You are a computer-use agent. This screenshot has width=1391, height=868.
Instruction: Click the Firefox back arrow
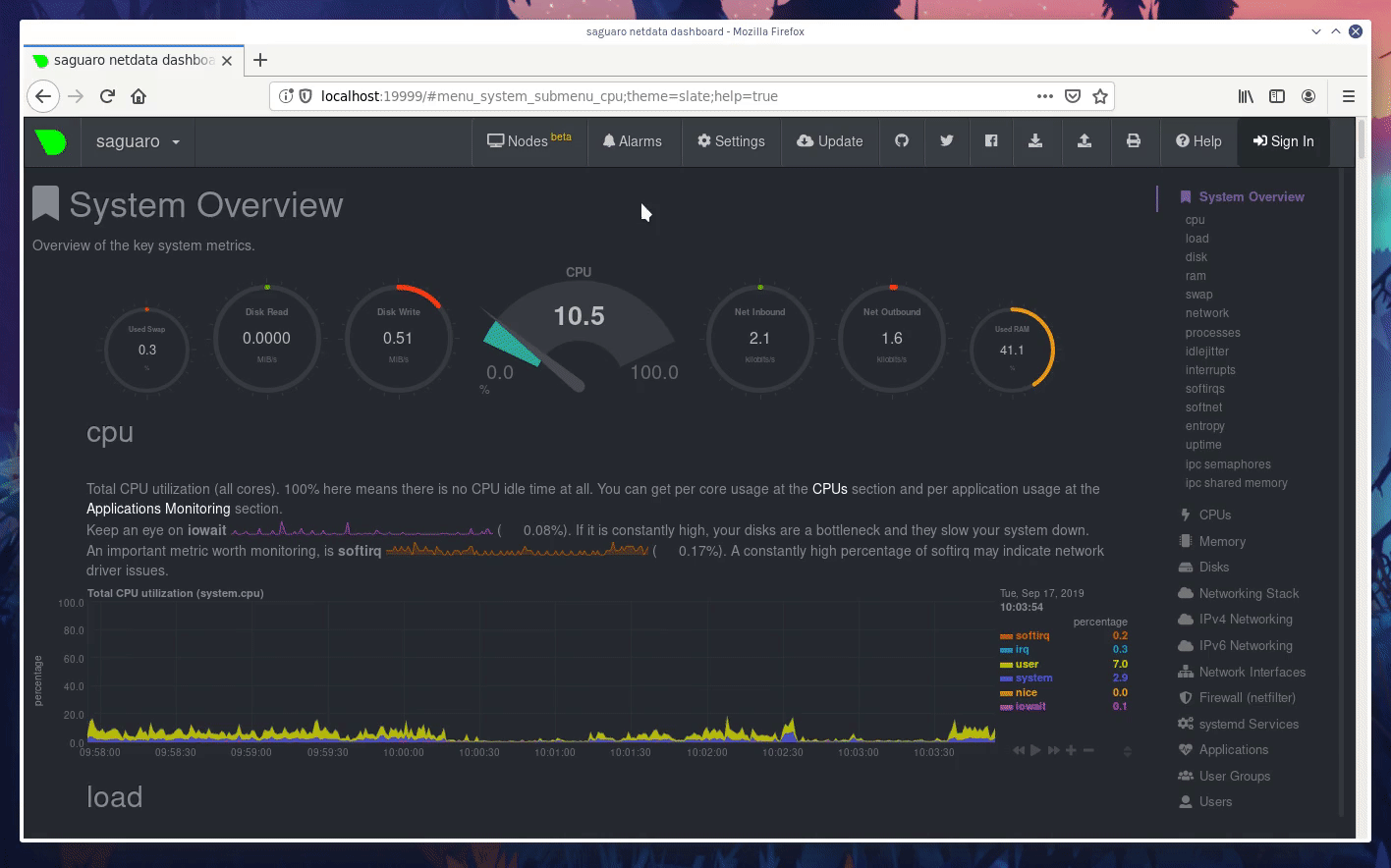[x=42, y=96]
